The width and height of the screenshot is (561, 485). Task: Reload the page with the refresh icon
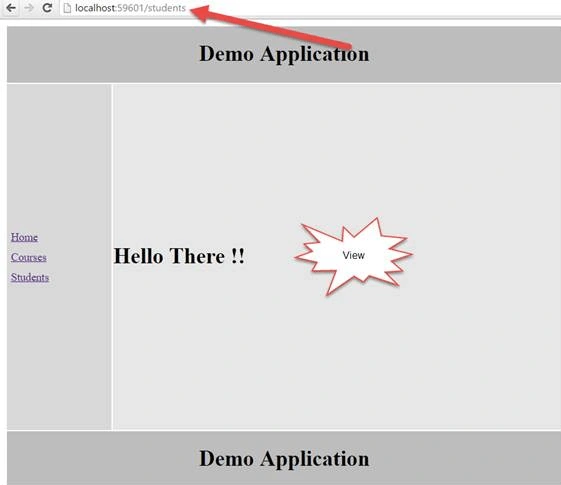click(47, 8)
